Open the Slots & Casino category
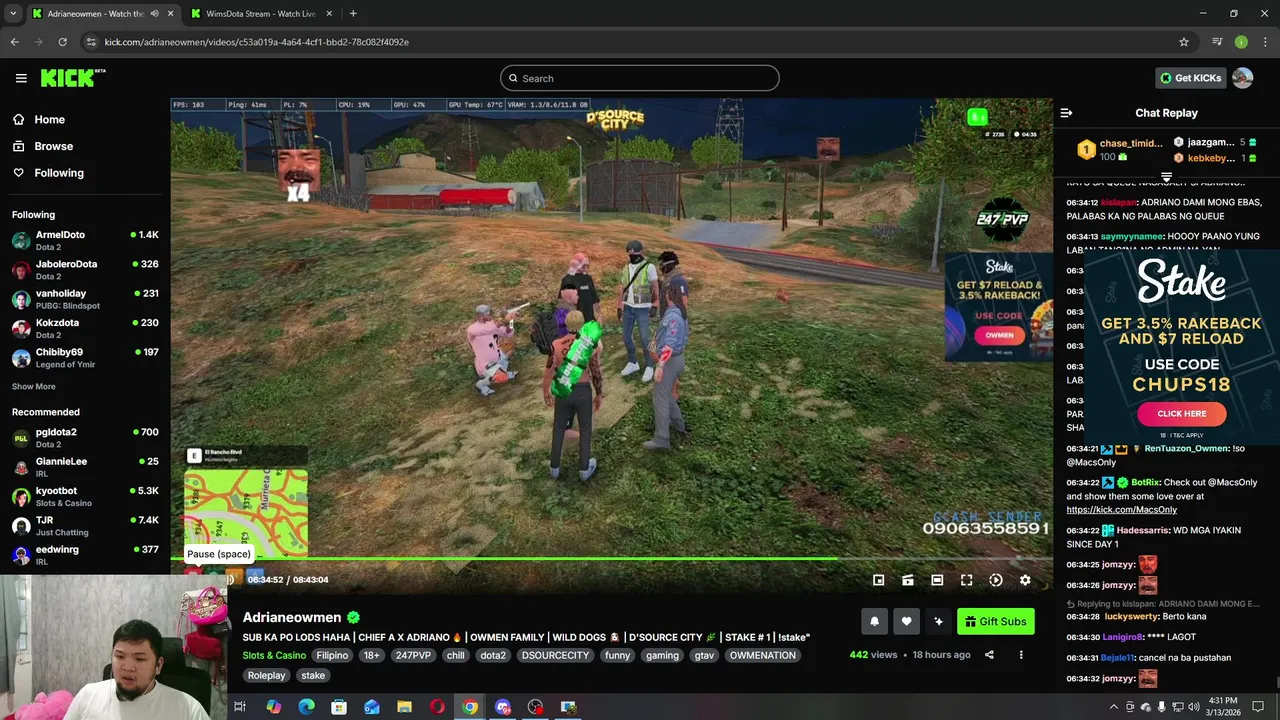The image size is (1280, 720). pos(274,656)
